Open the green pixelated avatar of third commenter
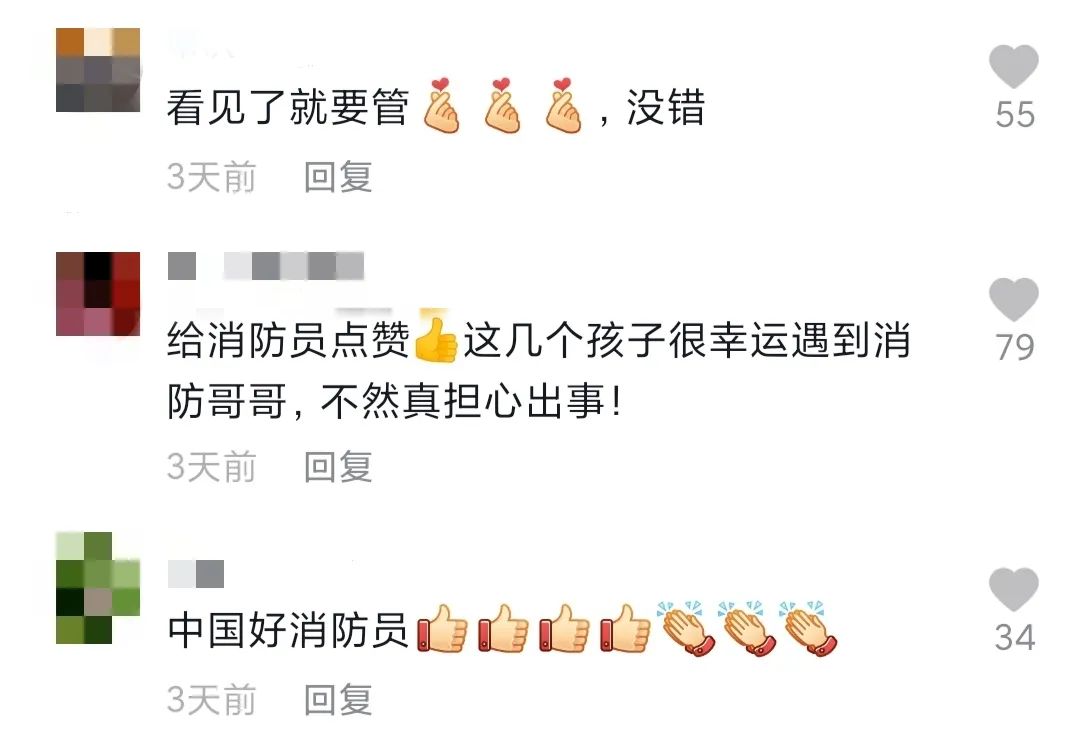The height and width of the screenshot is (744, 1080). 98,588
